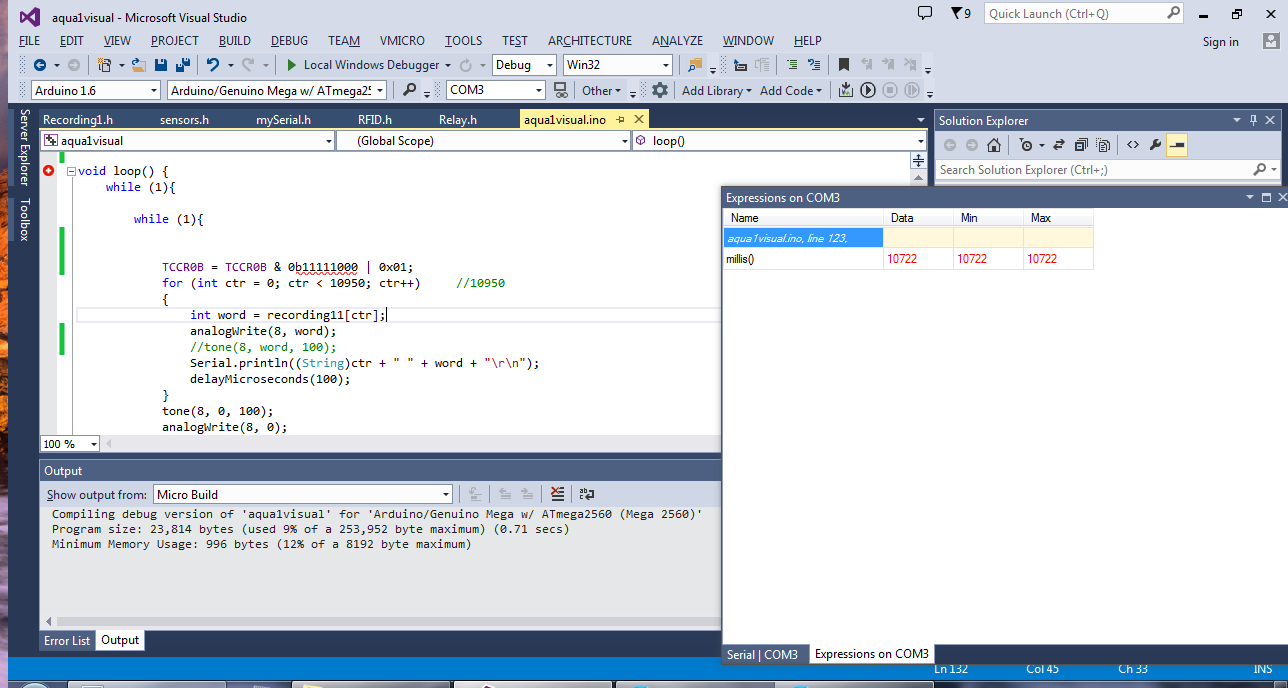
Task: Open the Win32 platform dropdown
Action: coord(618,65)
